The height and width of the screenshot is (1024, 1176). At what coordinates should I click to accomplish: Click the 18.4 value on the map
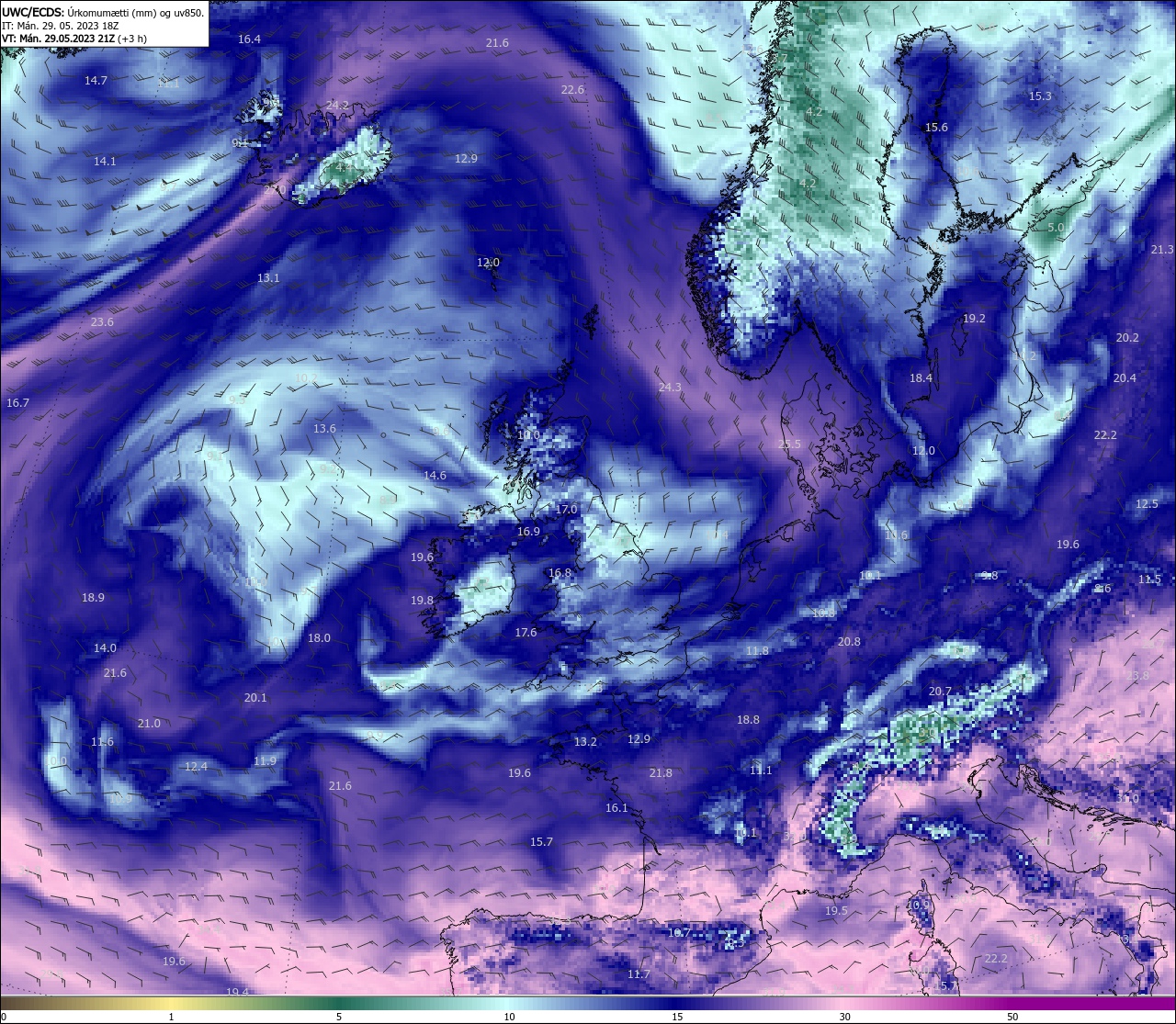(921, 378)
